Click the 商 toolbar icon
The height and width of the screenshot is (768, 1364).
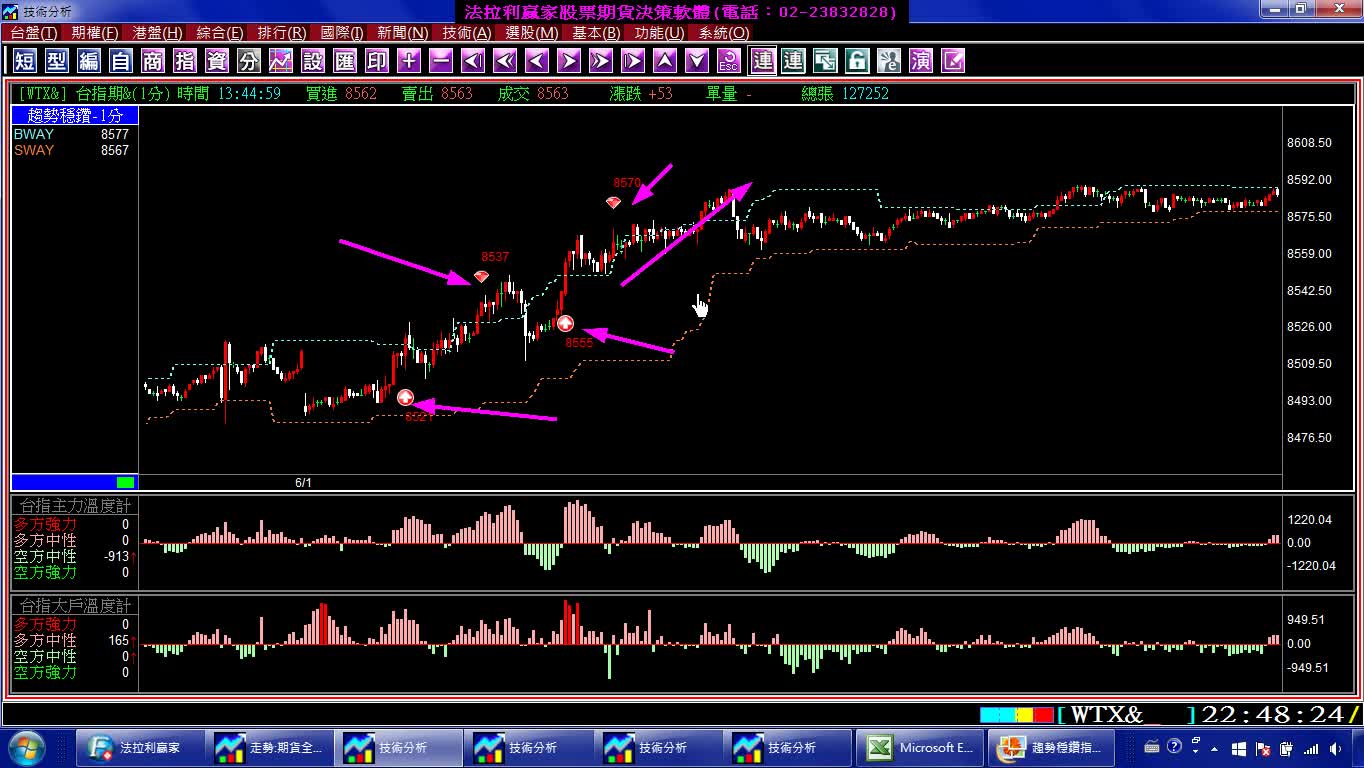point(153,61)
